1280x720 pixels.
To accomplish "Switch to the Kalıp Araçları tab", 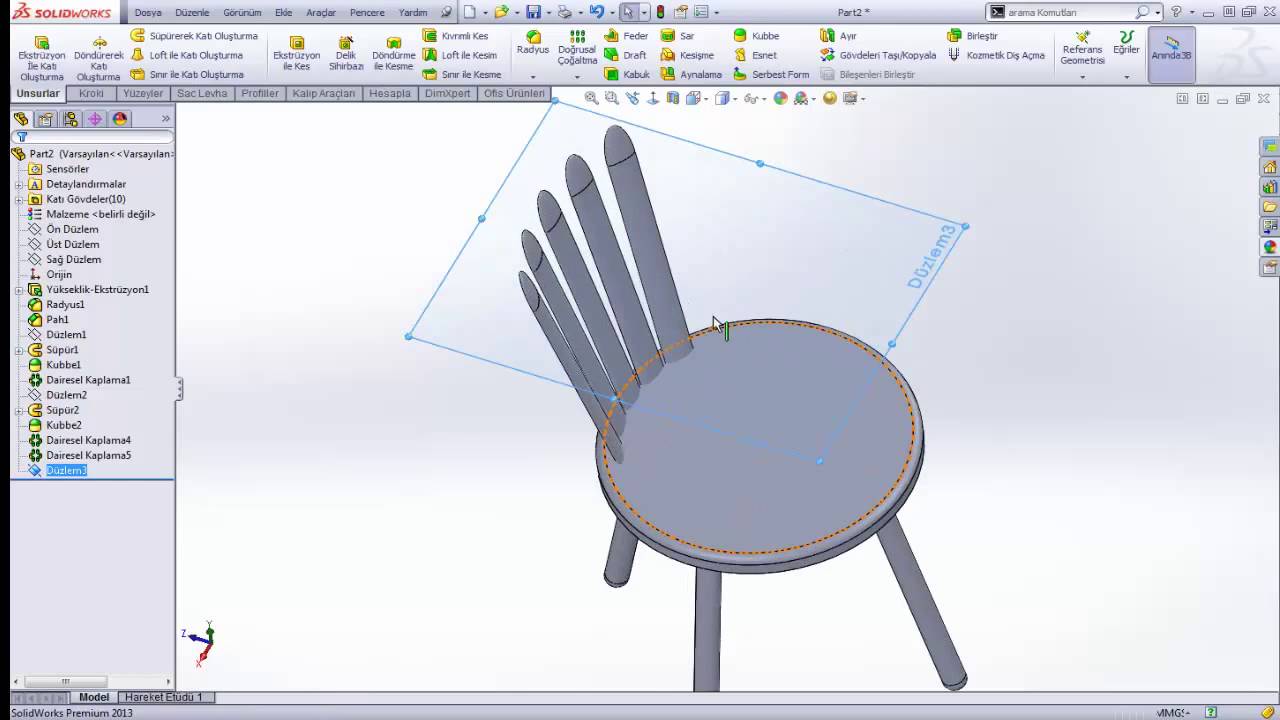I will 324,93.
